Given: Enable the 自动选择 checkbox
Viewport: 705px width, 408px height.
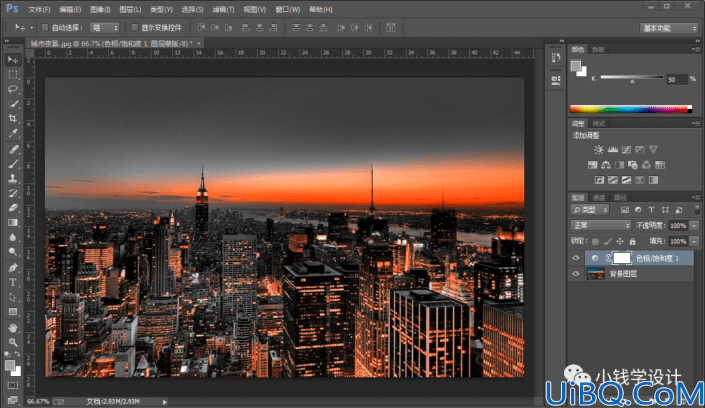Looking at the screenshot, I should (x=45, y=28).
